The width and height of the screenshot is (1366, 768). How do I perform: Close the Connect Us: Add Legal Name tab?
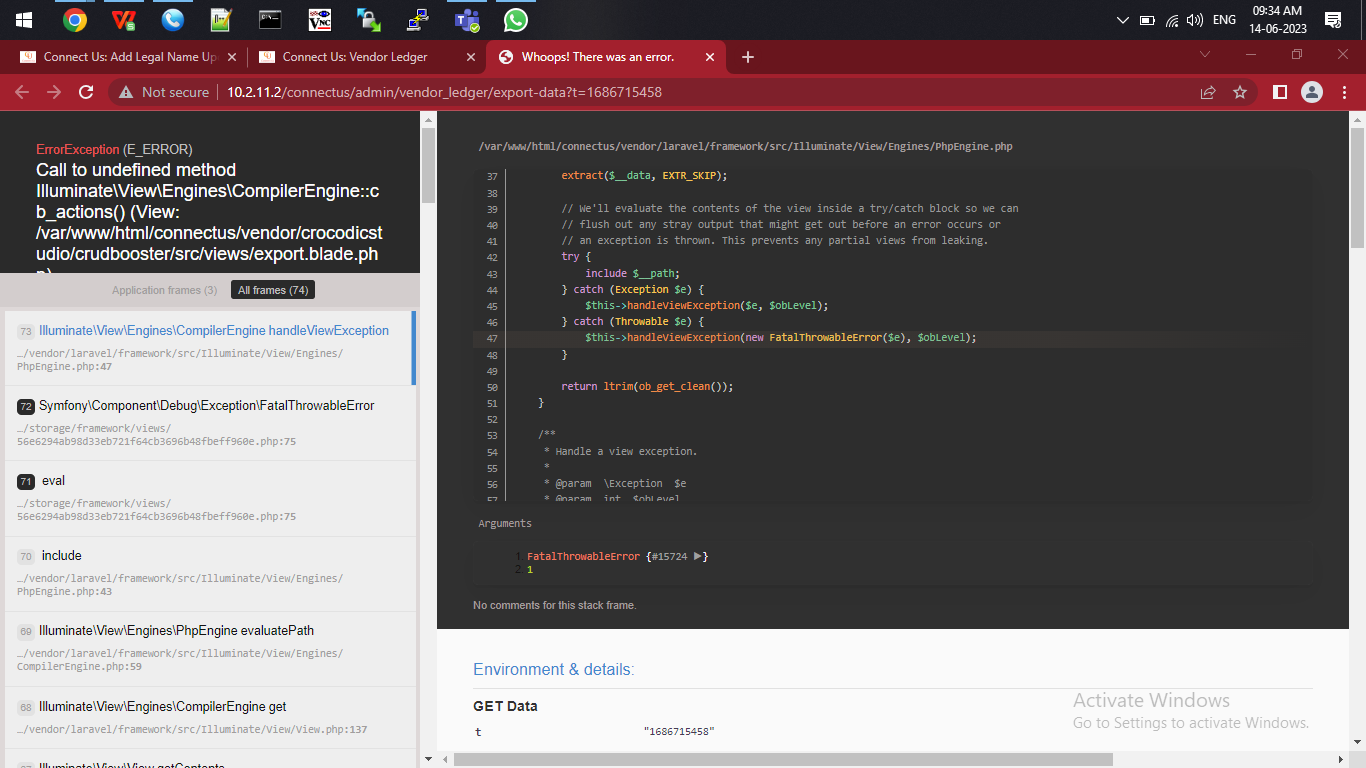click(232, 57)
